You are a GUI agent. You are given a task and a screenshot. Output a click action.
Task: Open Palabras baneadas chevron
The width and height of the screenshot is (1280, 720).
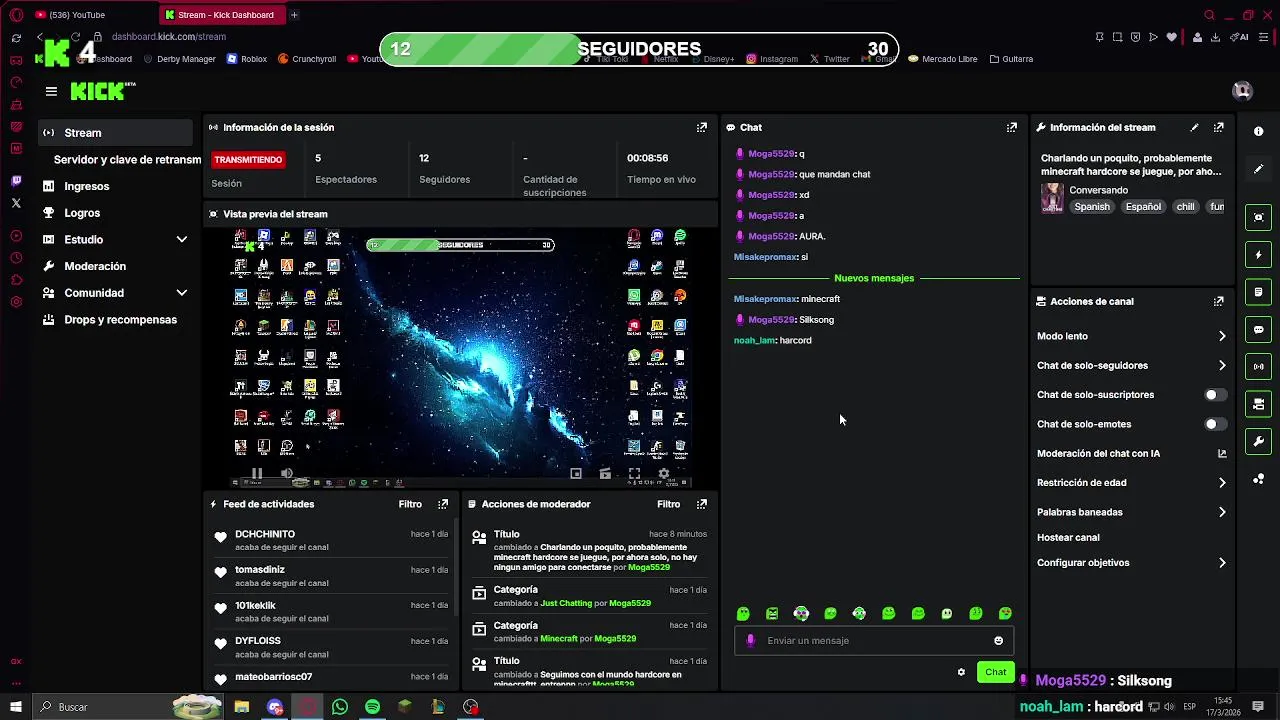(1221, 512)
